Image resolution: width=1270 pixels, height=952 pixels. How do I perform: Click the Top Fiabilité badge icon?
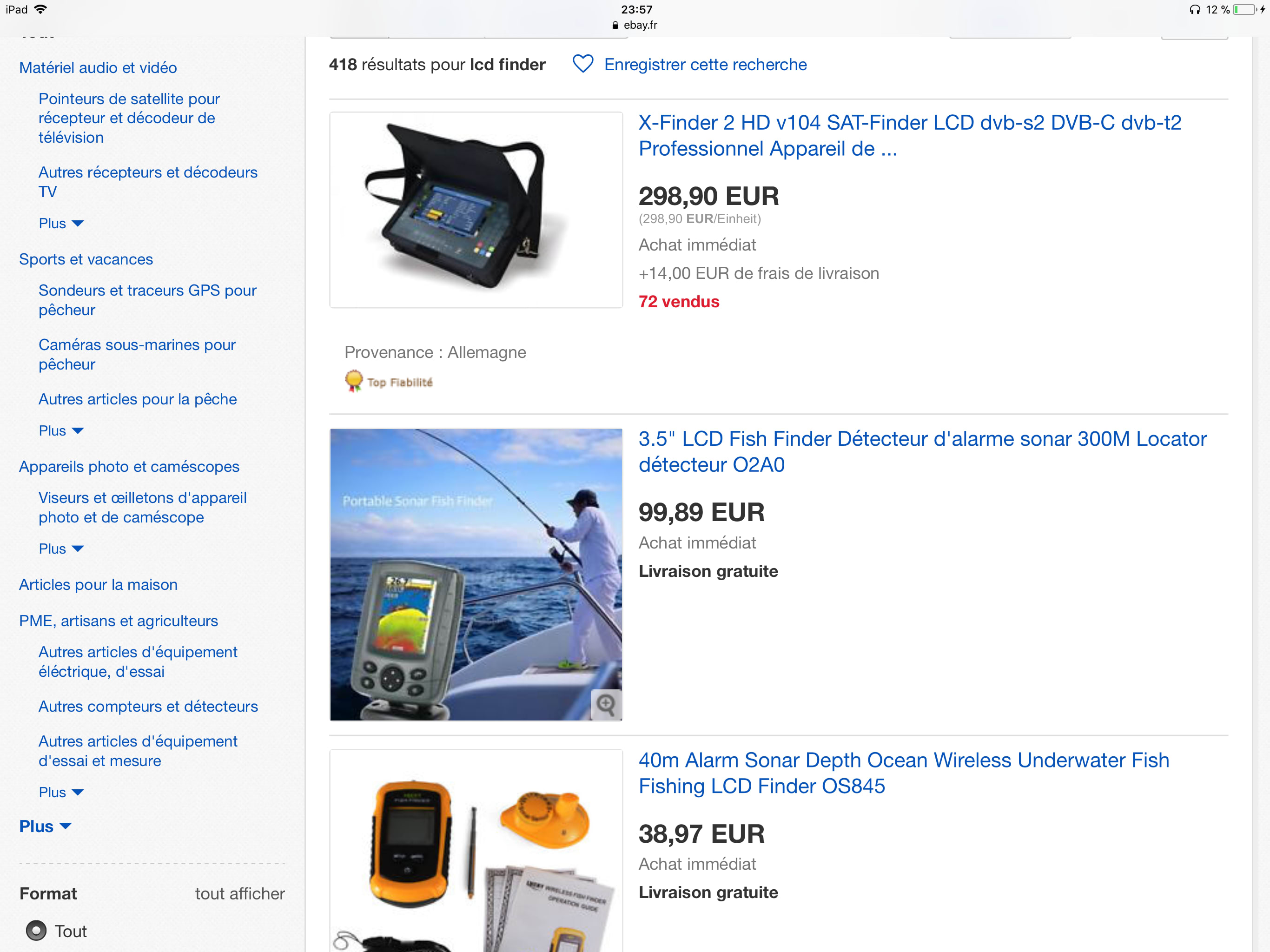(x=354, y=381)
